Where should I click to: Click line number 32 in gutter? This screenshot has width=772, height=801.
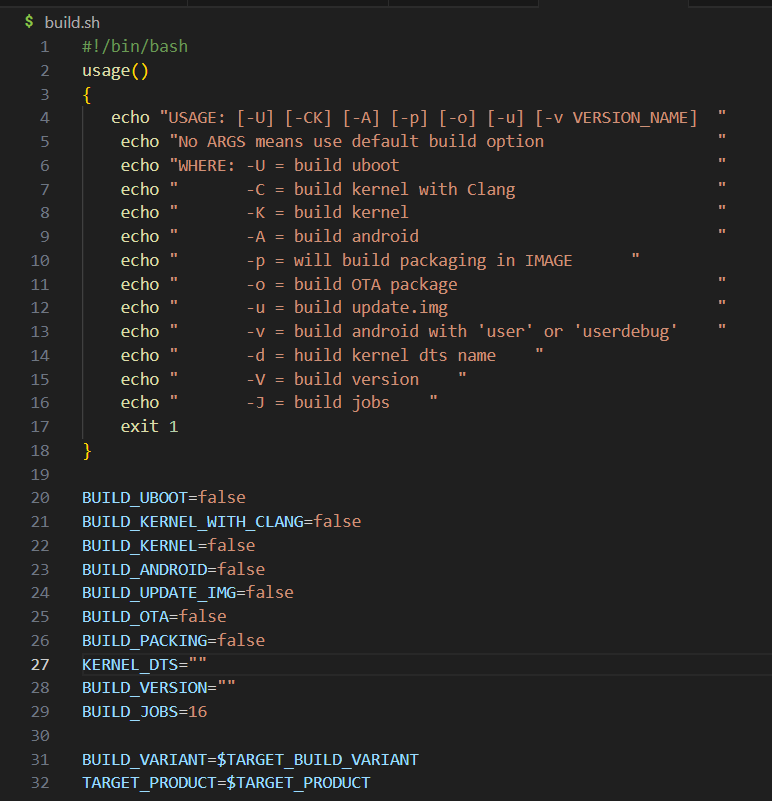[x=40, y=783]
